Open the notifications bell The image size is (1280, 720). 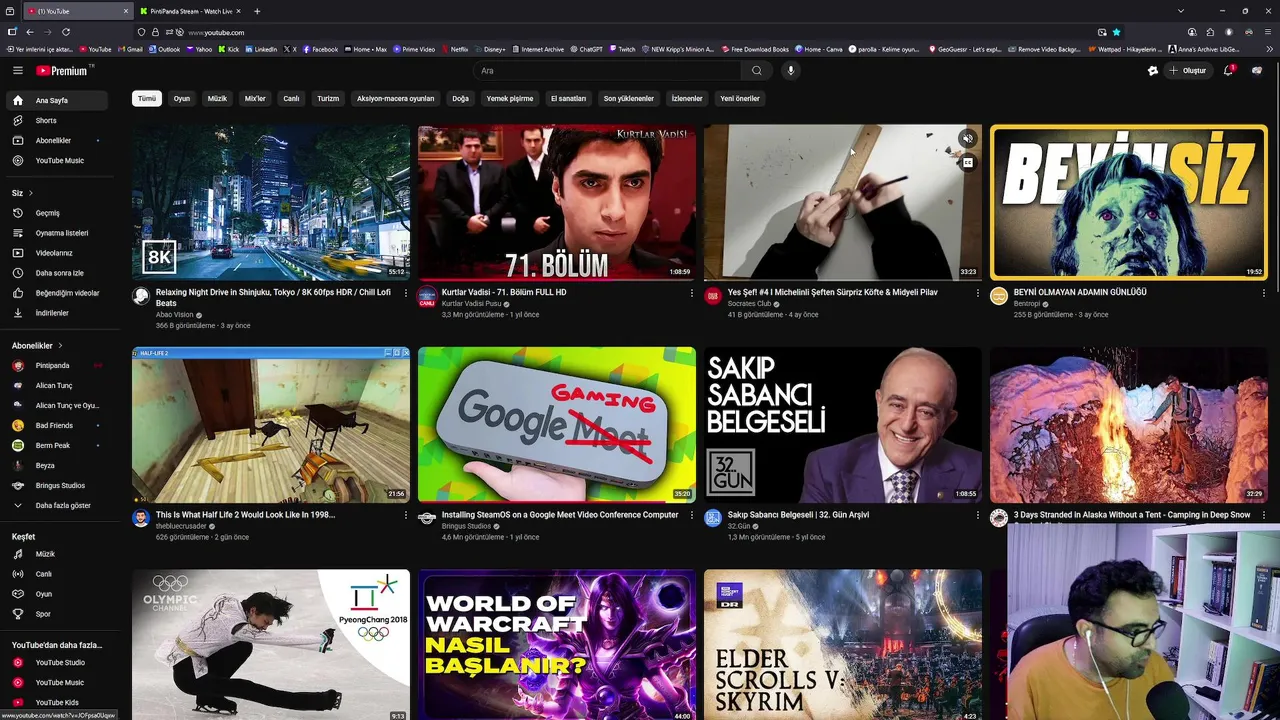1229,70
